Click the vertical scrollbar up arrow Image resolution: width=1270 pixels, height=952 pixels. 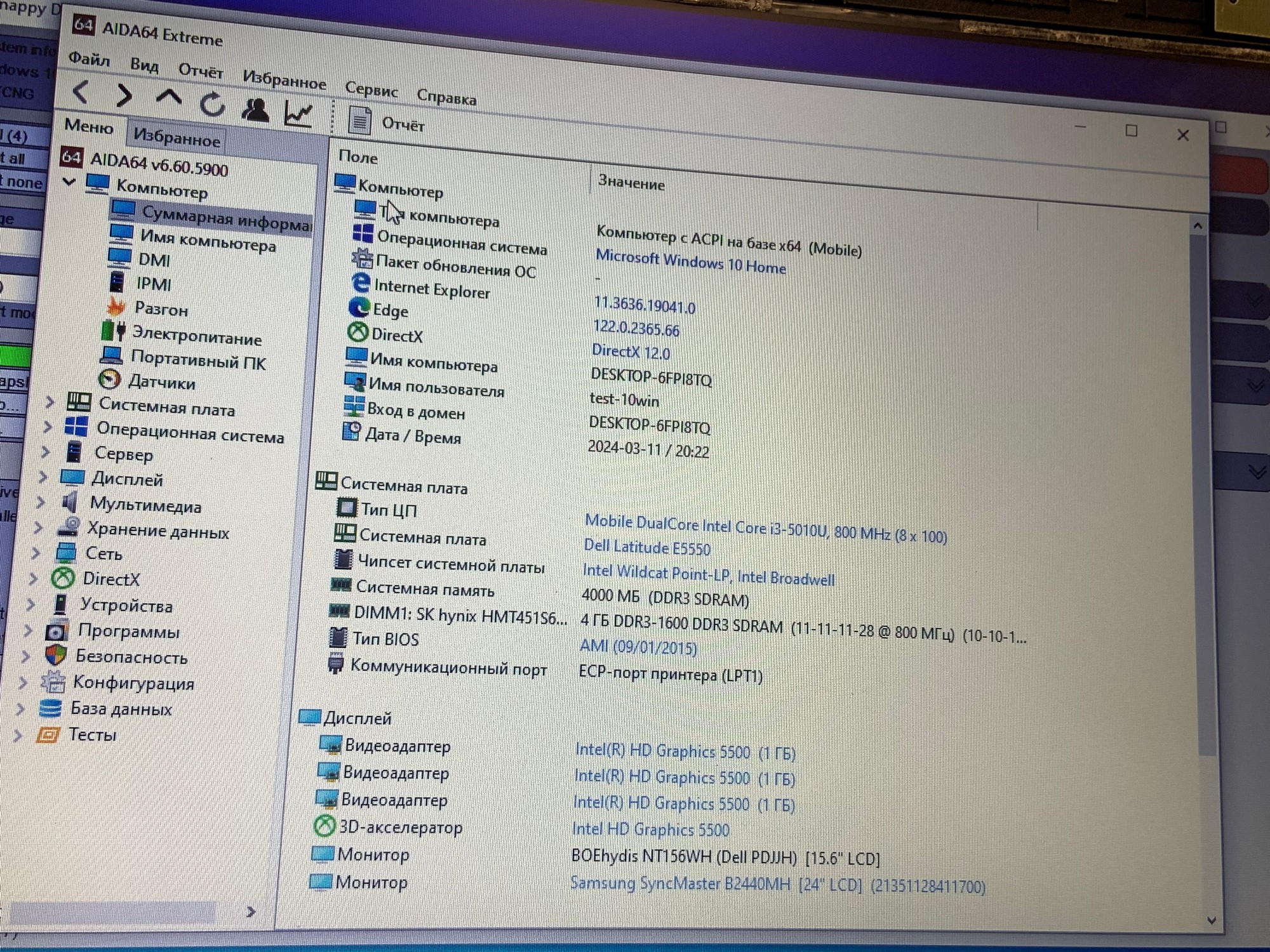pyautogui.click(x=1198, y=225)
